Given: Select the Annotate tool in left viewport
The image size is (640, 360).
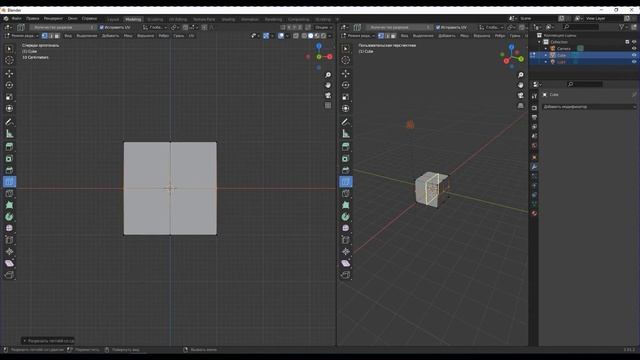Looking at the screenshot, I should (x=9, y=122).
